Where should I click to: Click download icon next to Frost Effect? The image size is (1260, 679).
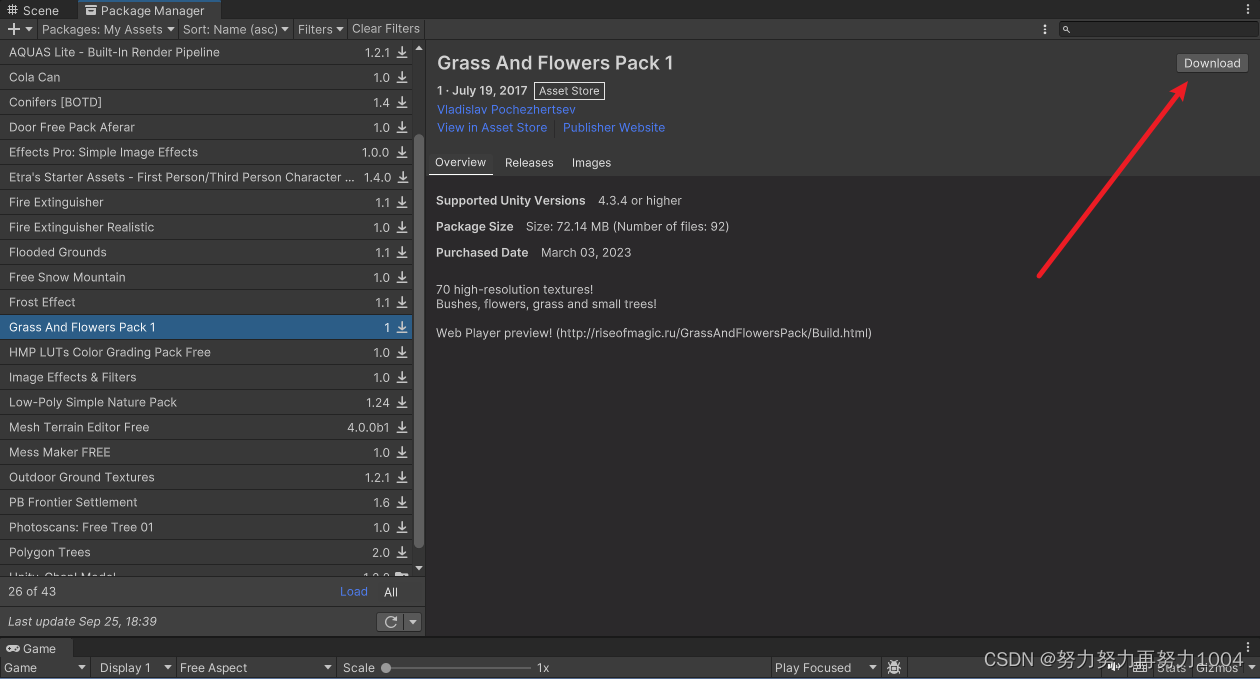coord(402,302)
